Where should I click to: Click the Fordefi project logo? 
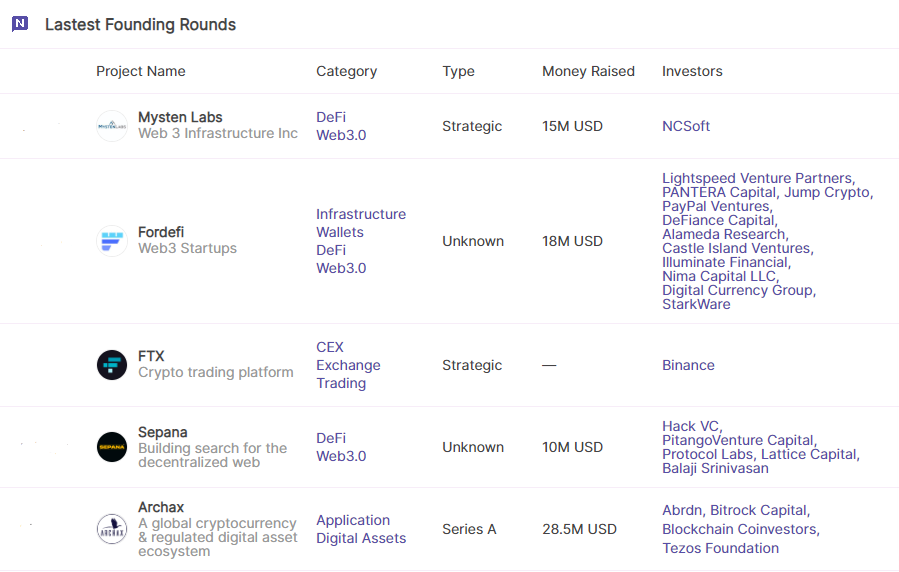112,241
